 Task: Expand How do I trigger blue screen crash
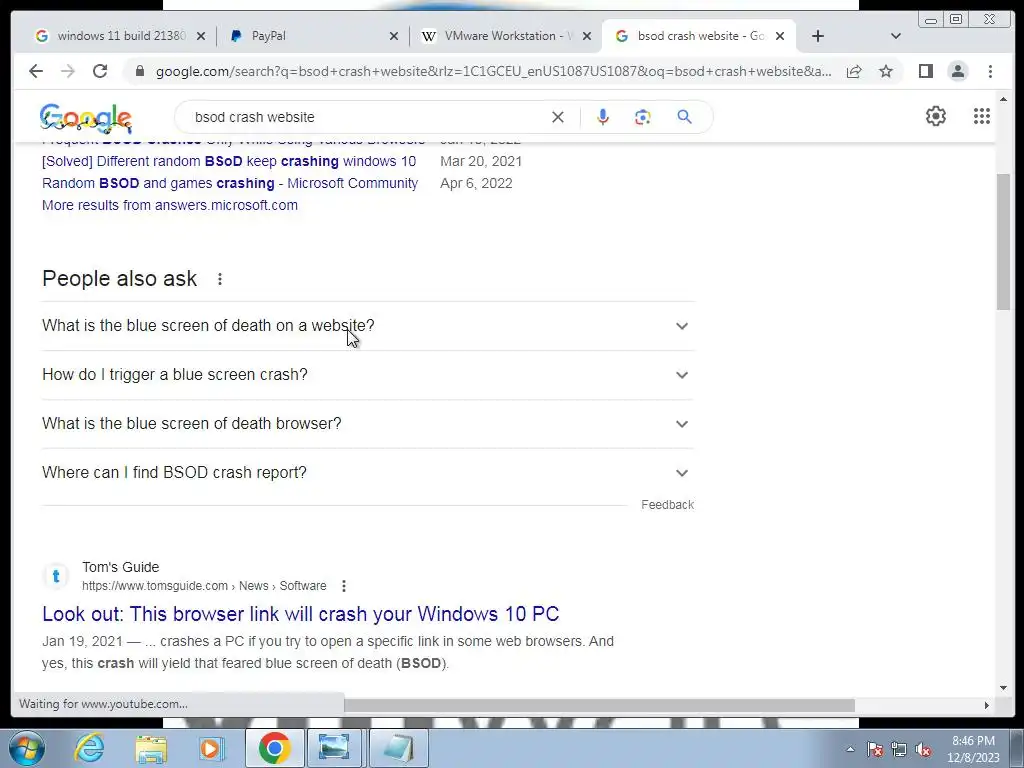point(368,375)
